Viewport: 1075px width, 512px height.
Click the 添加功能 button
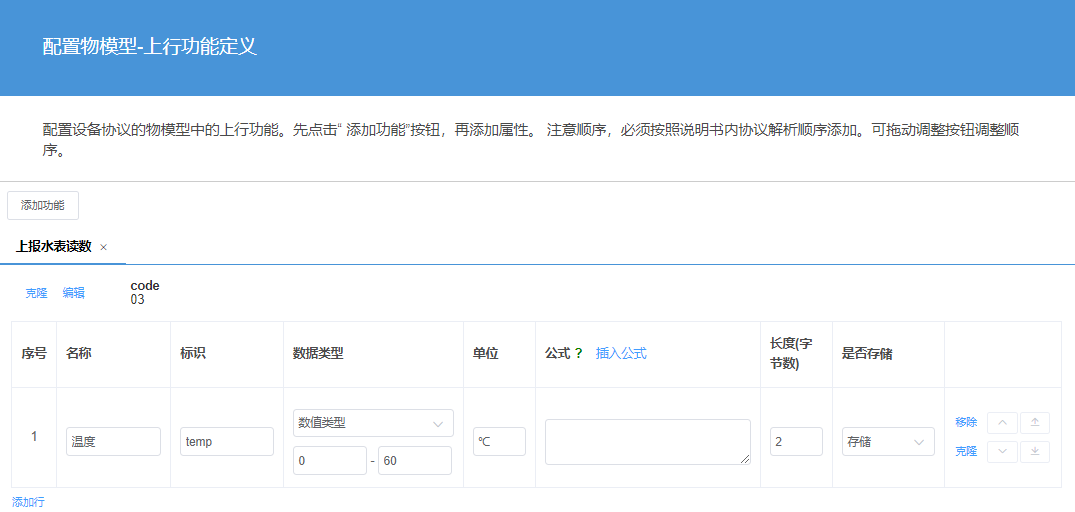pos(43,205)
